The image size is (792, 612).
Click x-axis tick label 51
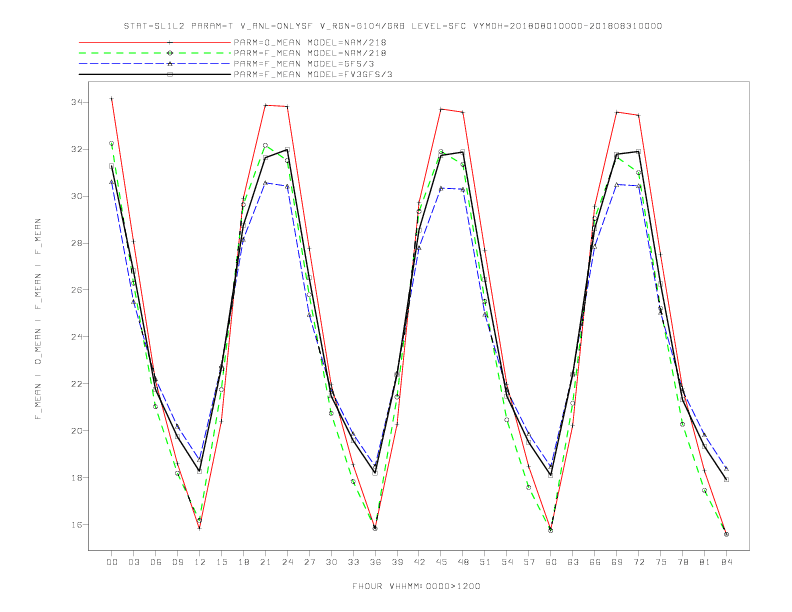[x=485, y=562]
